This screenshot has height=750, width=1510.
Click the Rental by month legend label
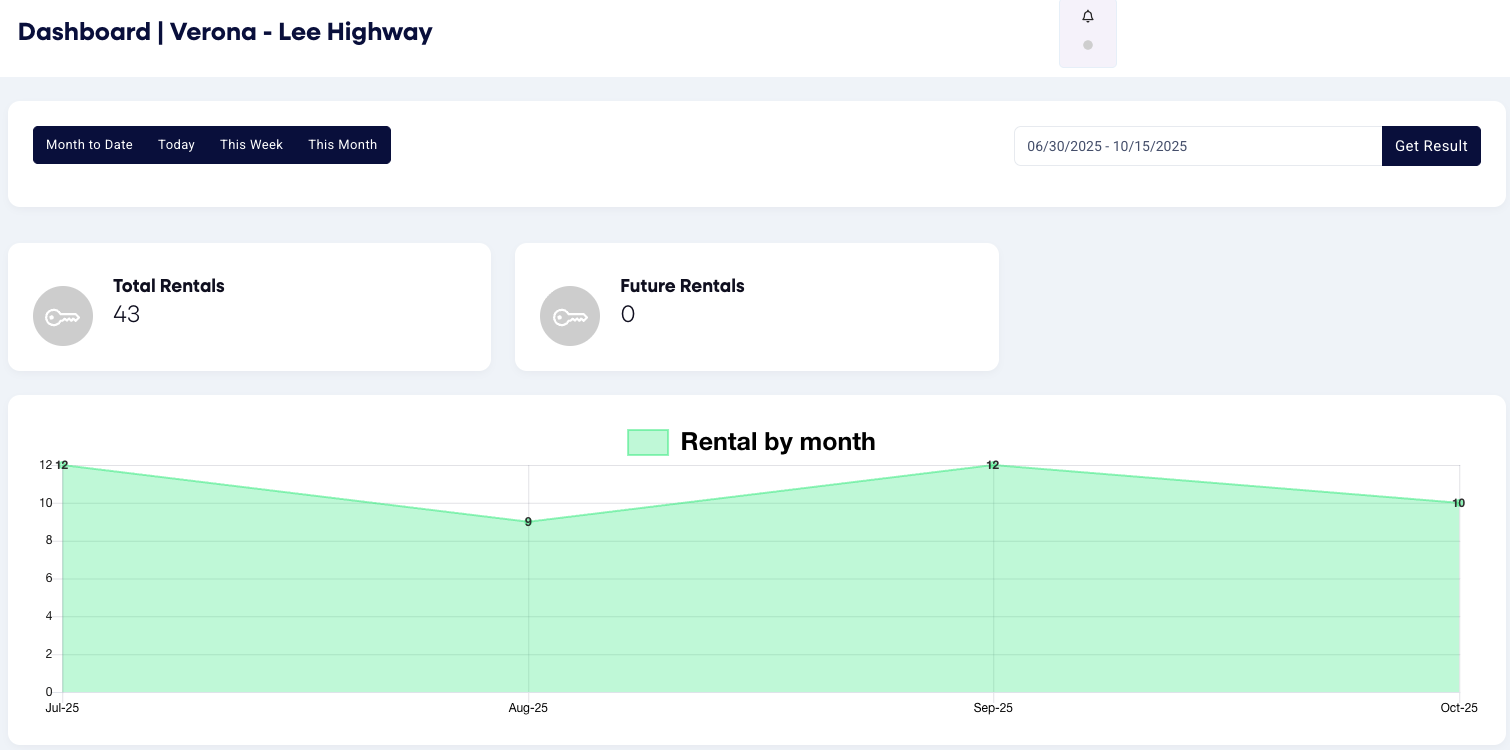[x=778, y=442]
